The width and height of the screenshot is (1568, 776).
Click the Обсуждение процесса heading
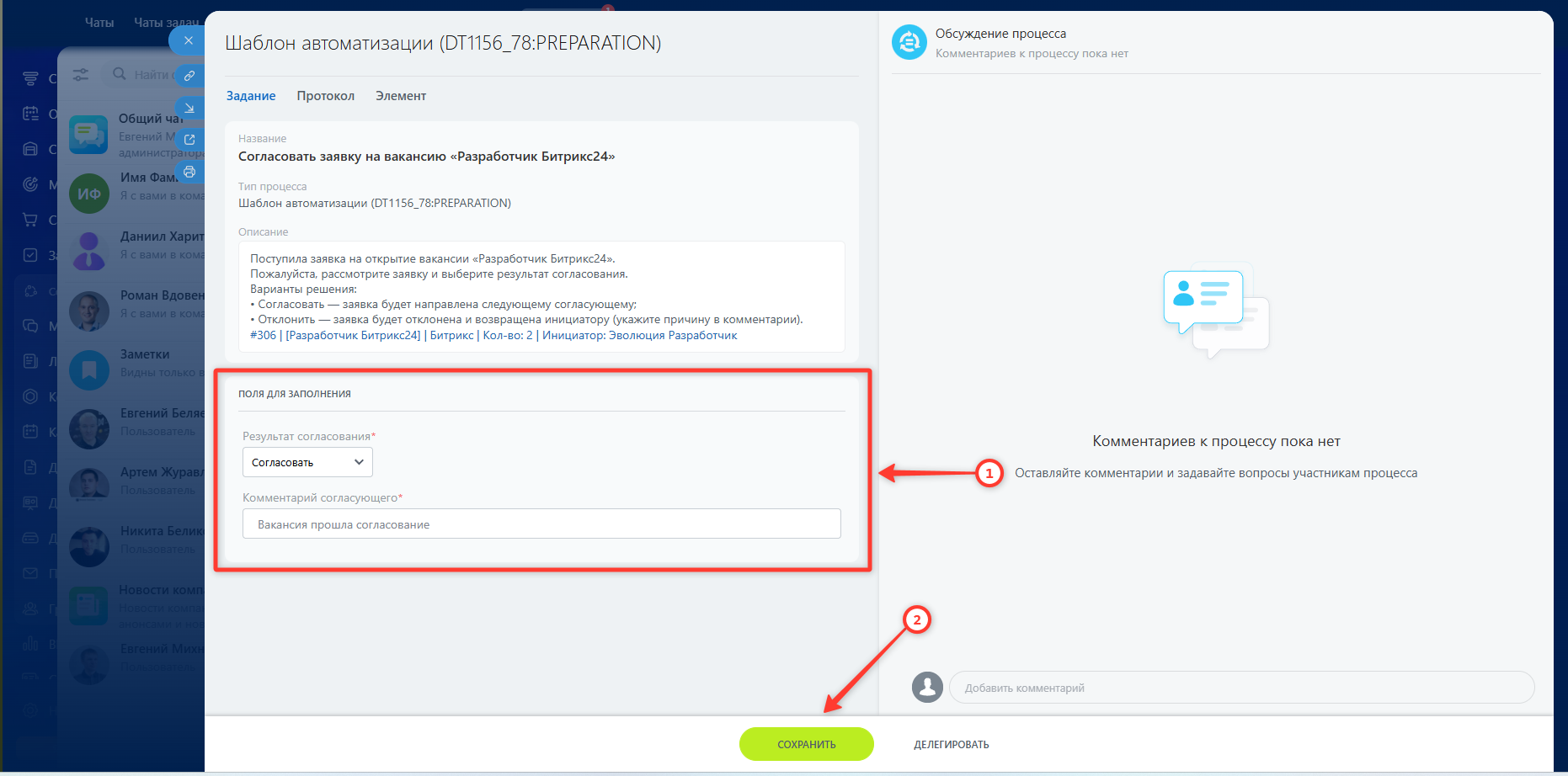(x=1000, y=34)
